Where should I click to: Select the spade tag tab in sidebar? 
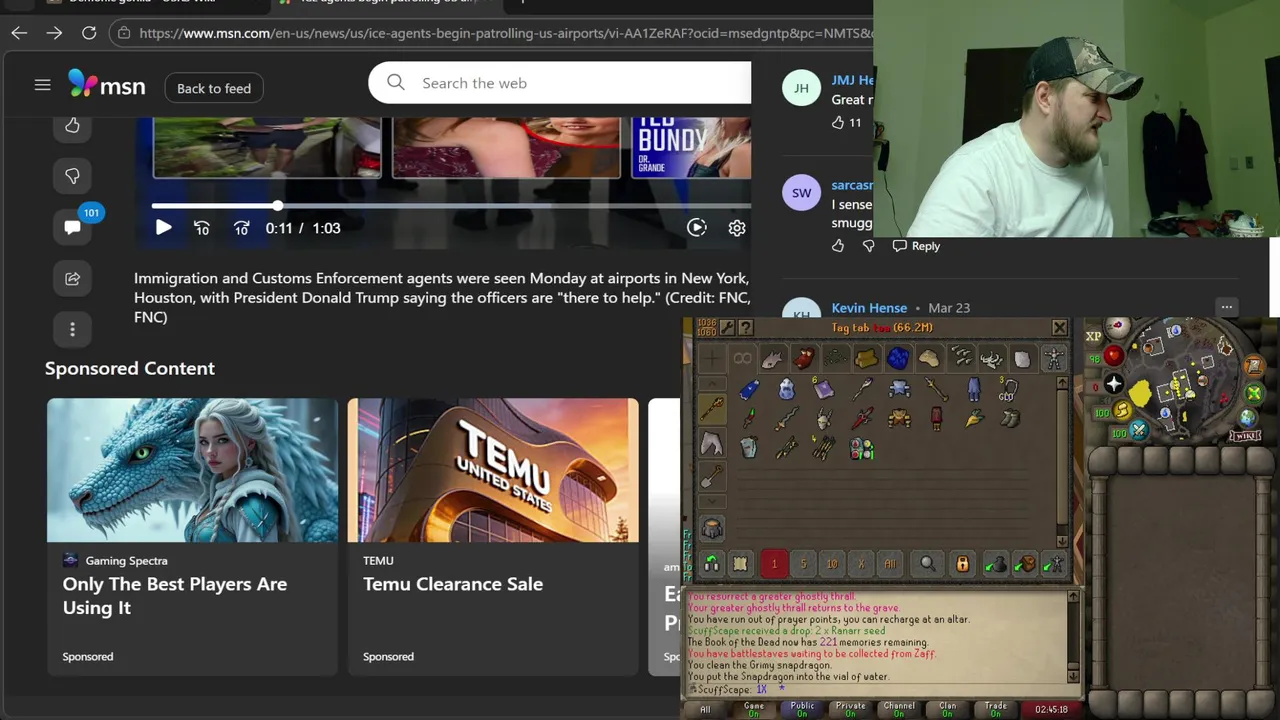[711, 476]
